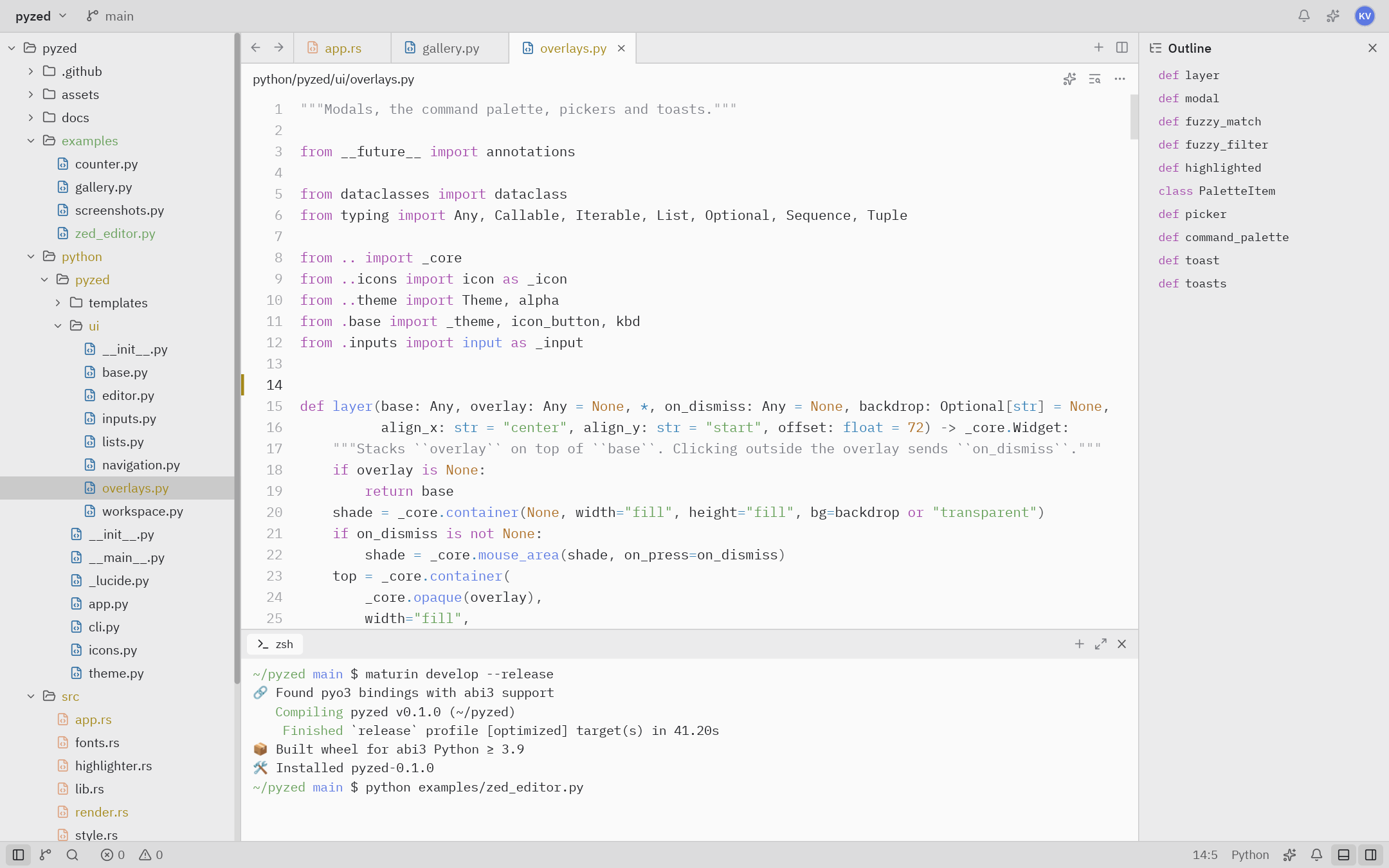
Task: Click the editor vertical scrollbar thumb
Action: [1134, 116]
